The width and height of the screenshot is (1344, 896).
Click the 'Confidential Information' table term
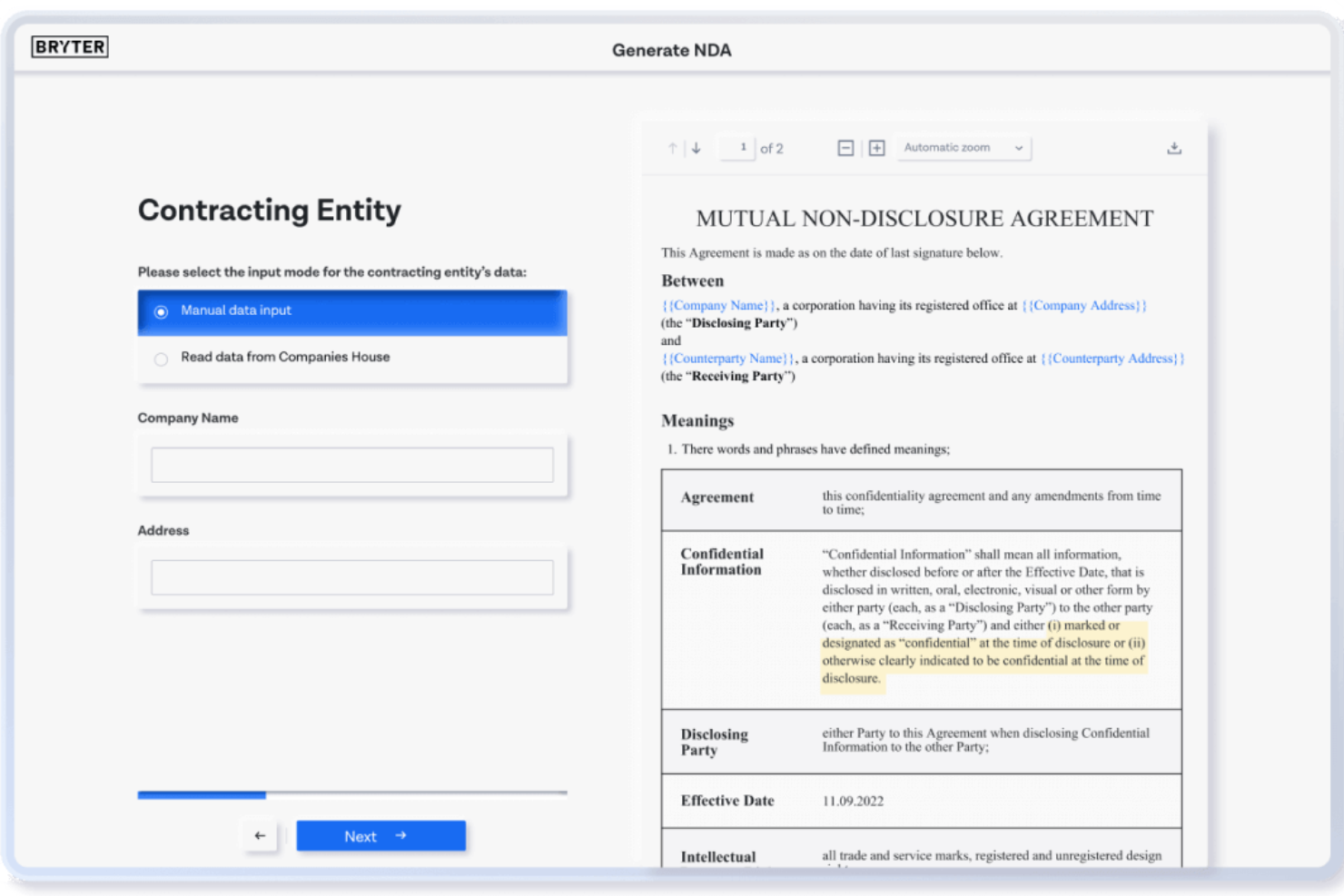tap(722, 562)
